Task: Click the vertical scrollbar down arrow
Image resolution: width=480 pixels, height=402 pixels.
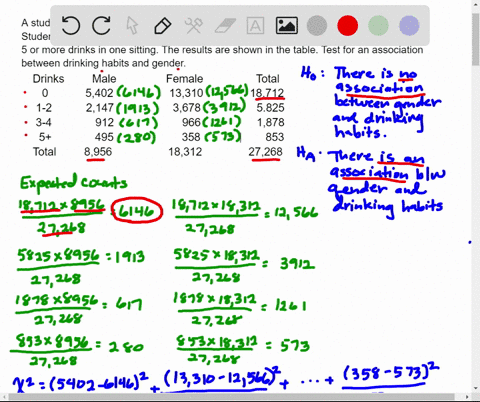Action: (x=476, y=389)
